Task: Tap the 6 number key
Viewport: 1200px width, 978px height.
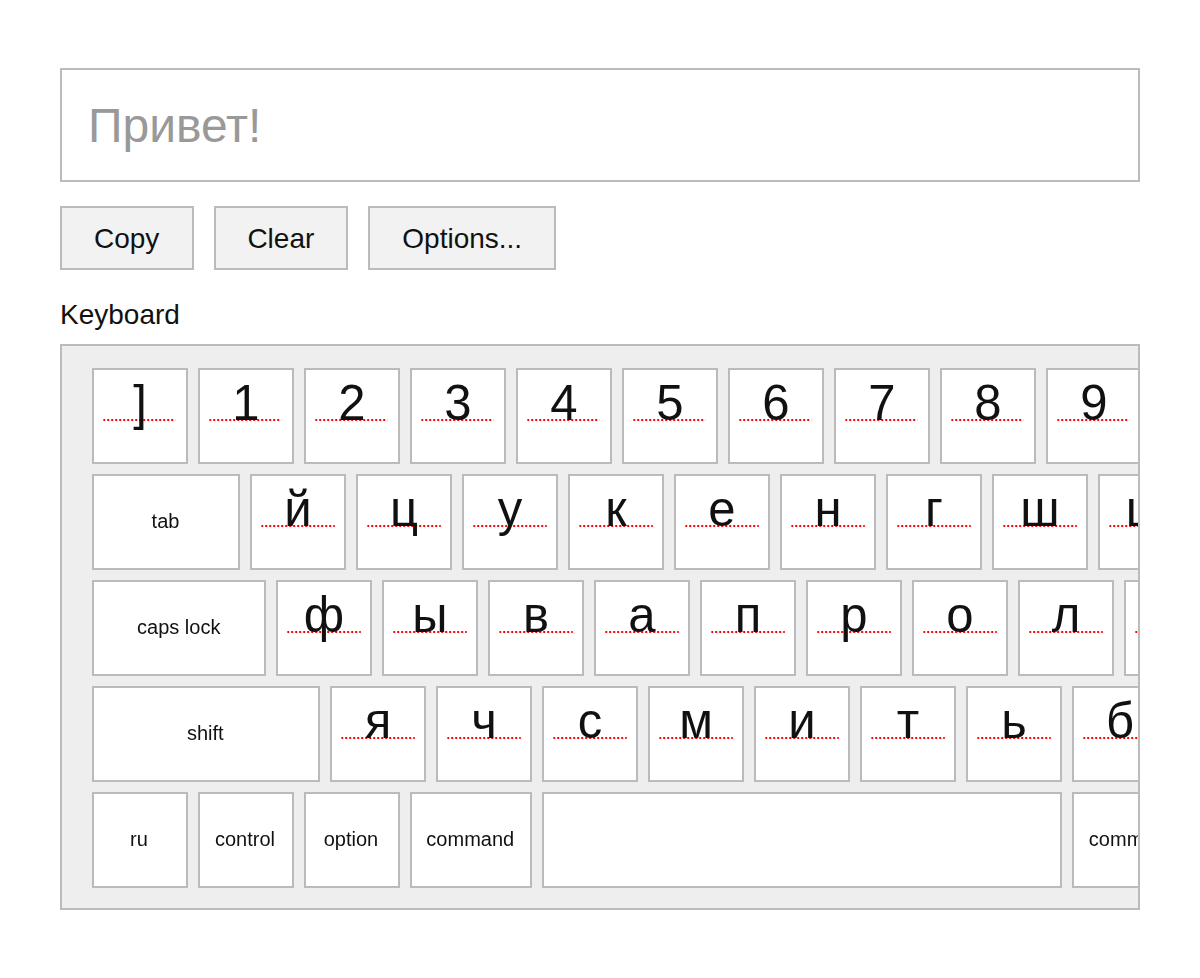Action: (x=776, y=416)
